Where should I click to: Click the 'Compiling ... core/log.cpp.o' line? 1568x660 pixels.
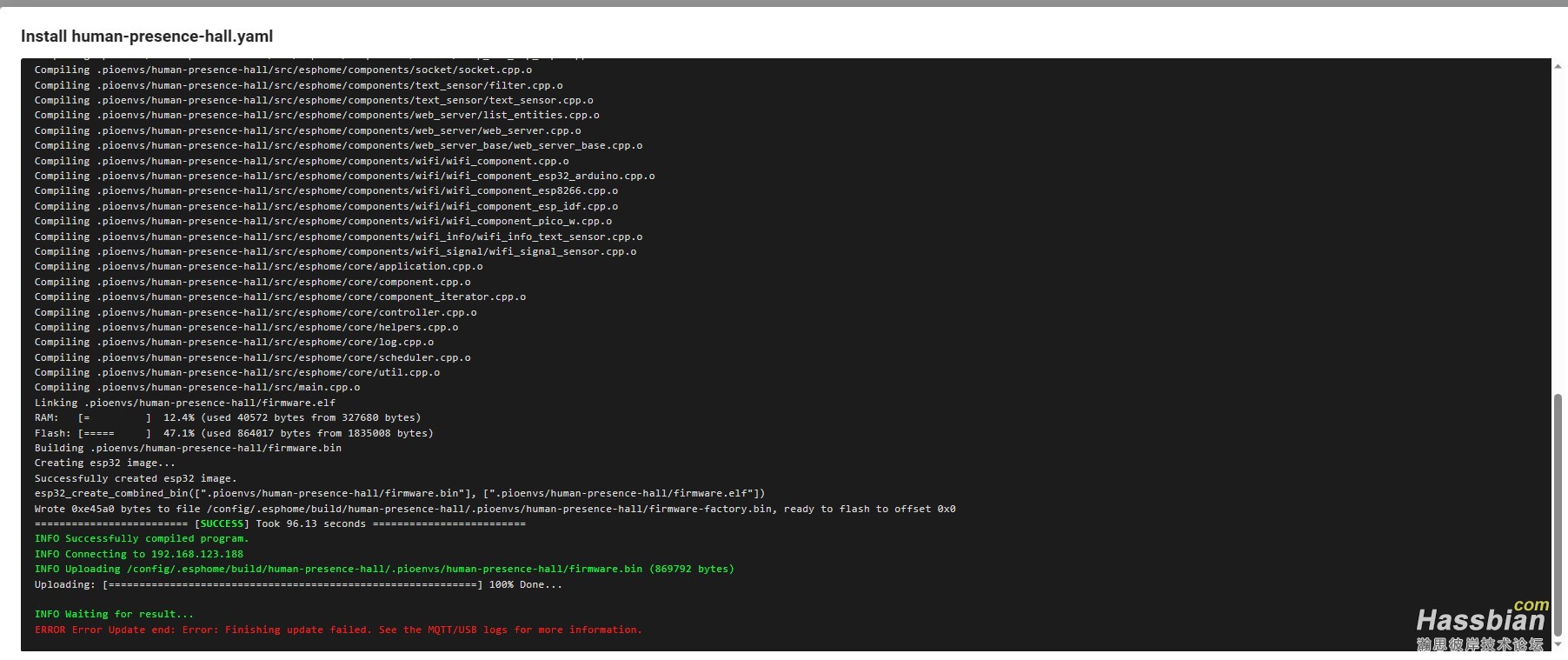[x=234, y=342]
